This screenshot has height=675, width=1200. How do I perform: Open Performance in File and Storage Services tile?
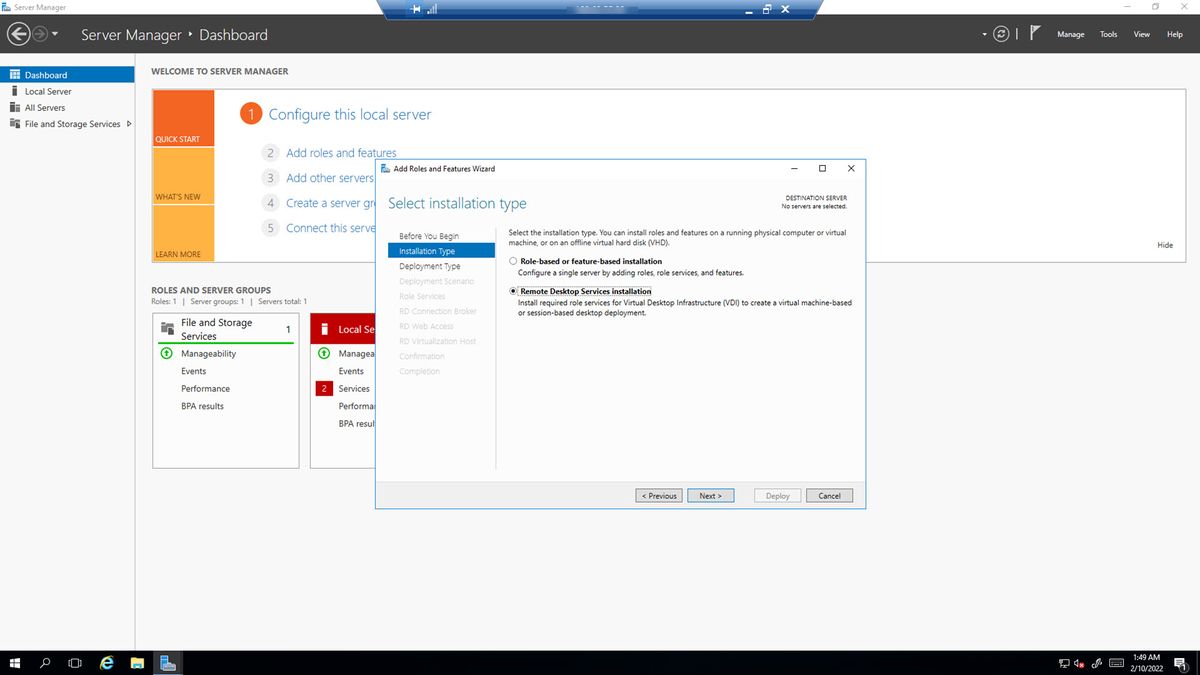[x=205, y=388]
